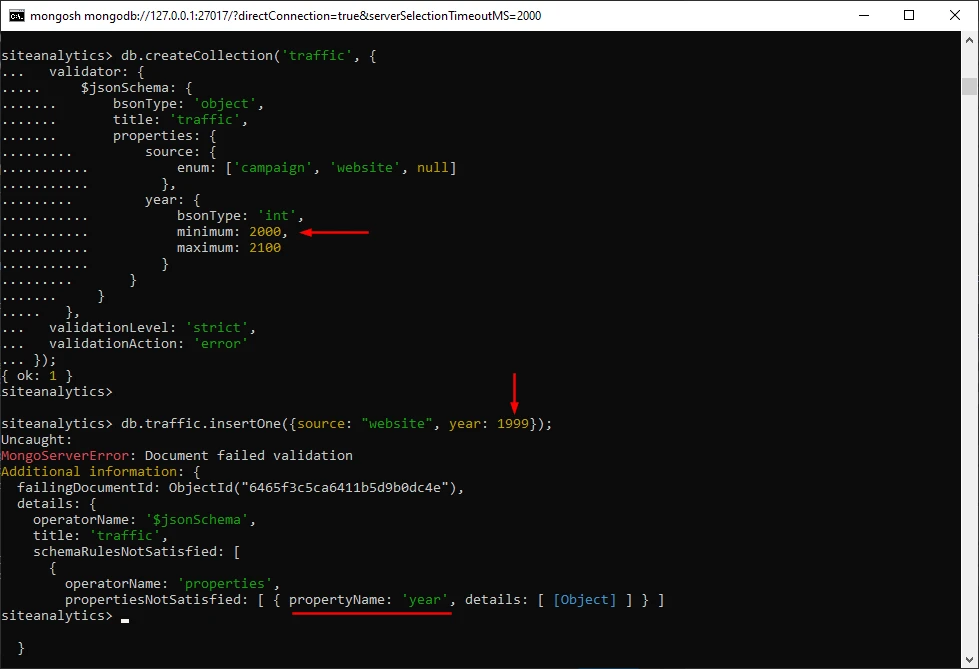The image size is (979, 669).
Task: Click the 'traffic' collection name in createCollection
Action: tap(317, 56)
